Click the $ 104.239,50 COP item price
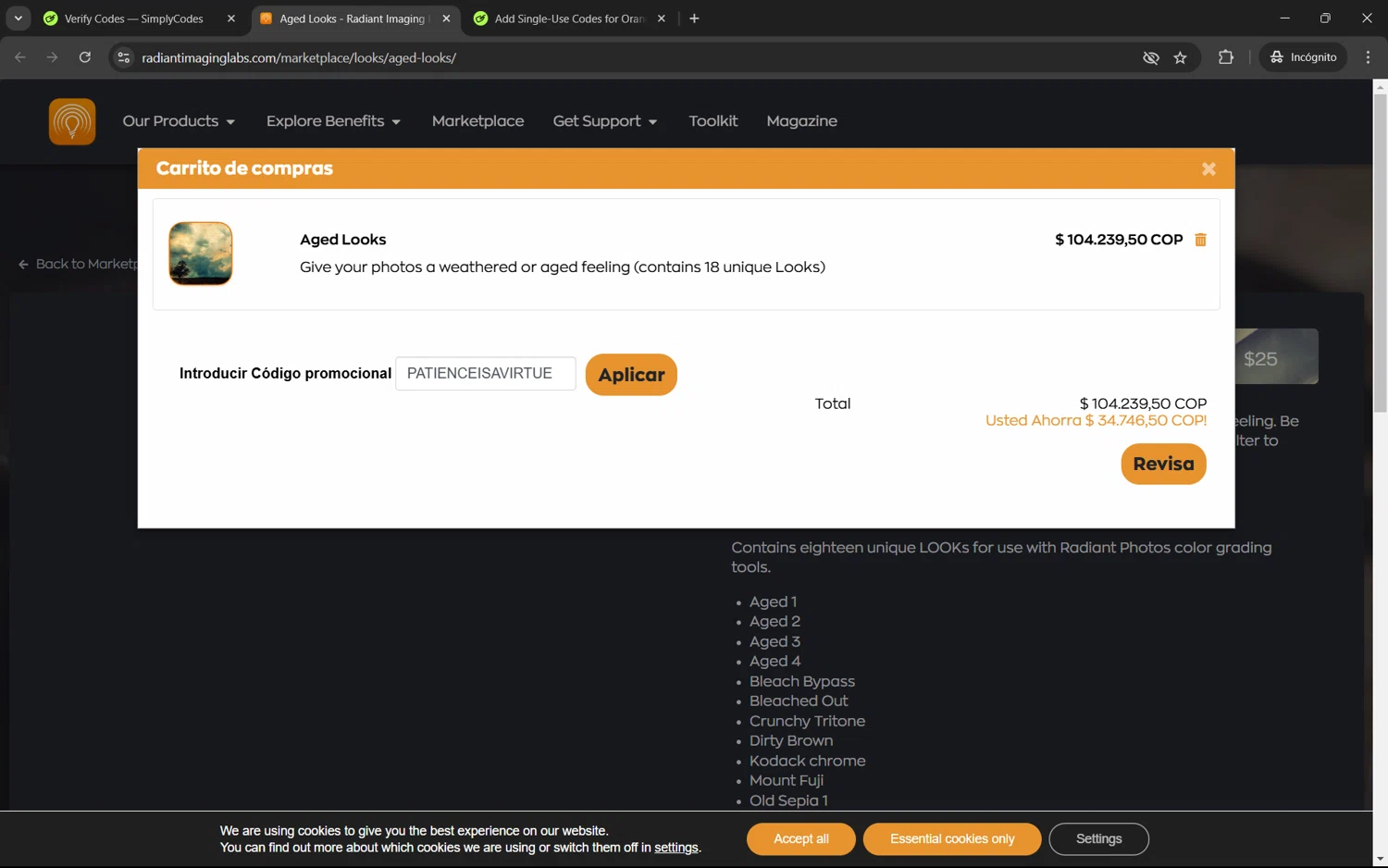Viewport: 1388px width, 868px height. click(x=1119, y=240)
